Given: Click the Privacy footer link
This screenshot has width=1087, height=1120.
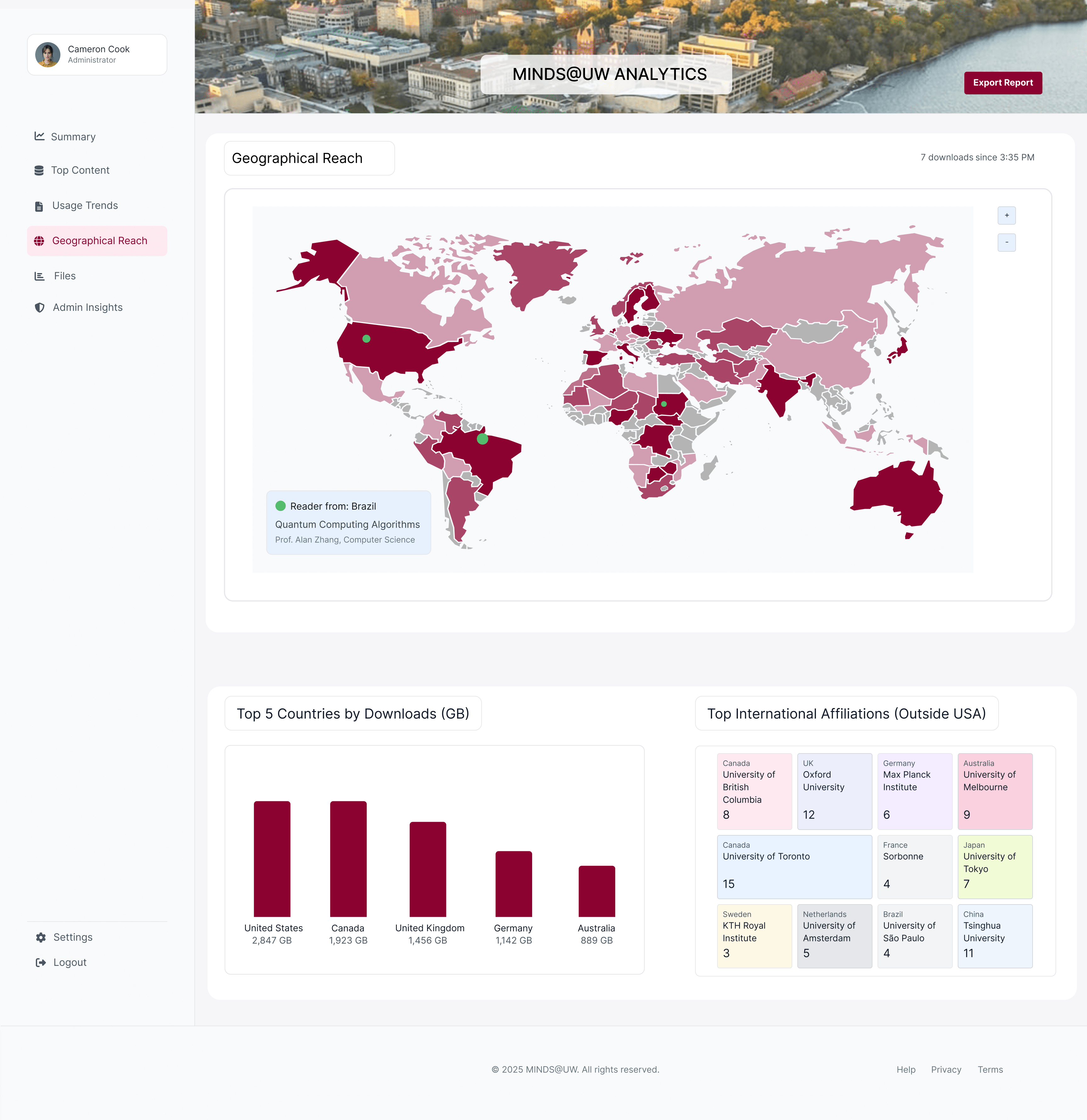Looking at the screenshot, I should tap(946, 1070).
